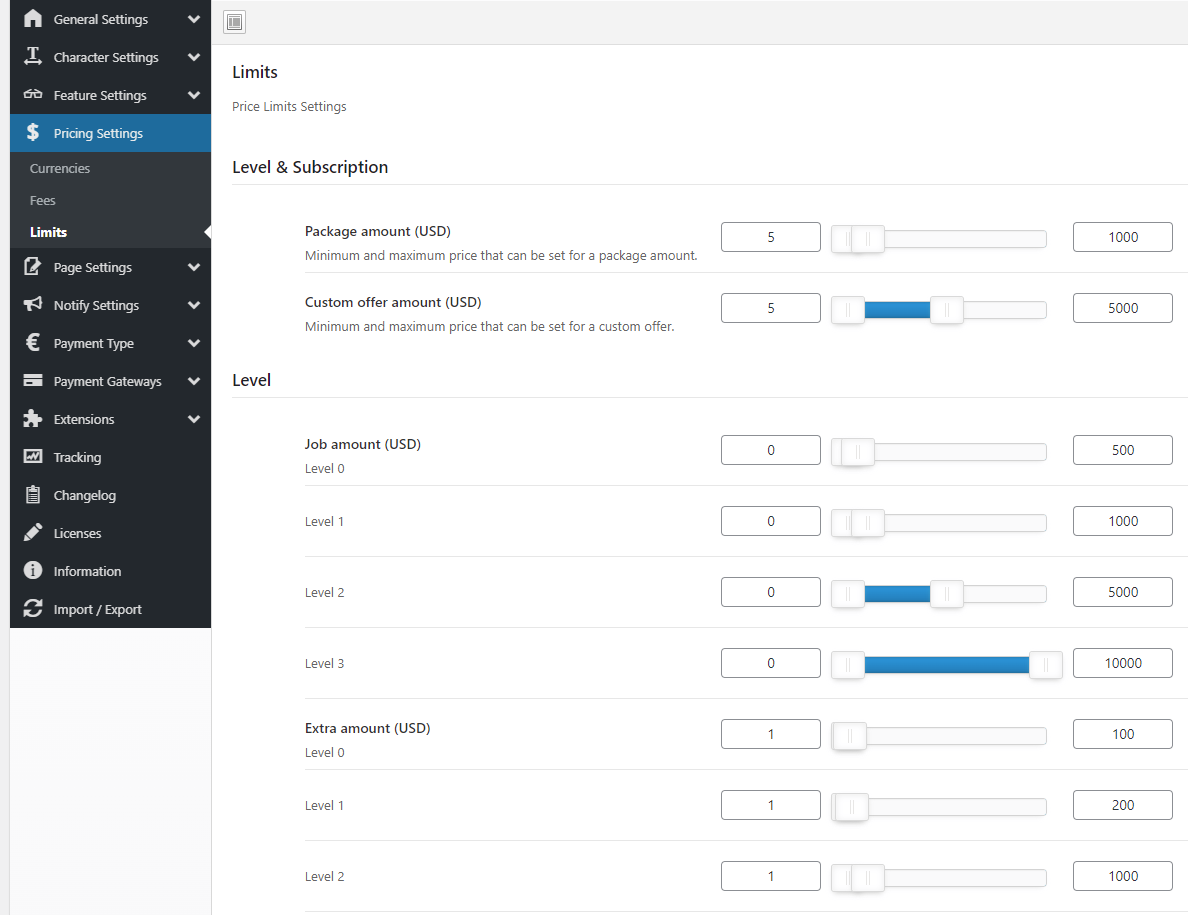Open the Information menu label

pyautogui.click(x=87, y=571)
